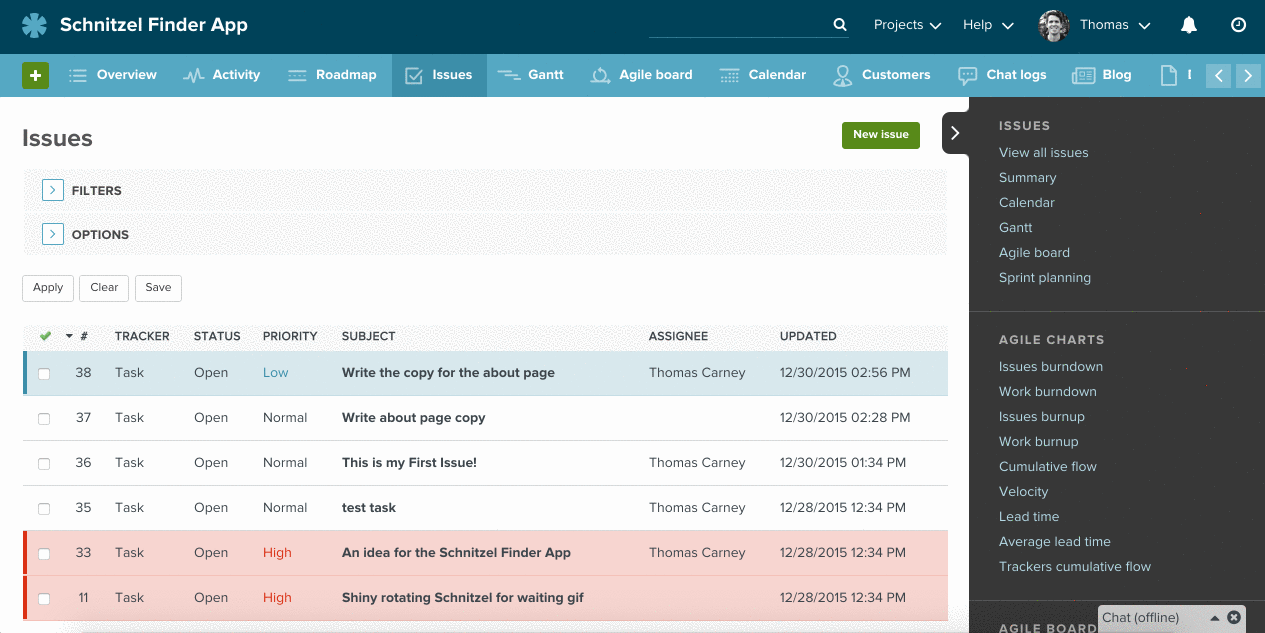Click the New issue button
The width and height of the screenshot is (1265, 633).
(880, 134)
